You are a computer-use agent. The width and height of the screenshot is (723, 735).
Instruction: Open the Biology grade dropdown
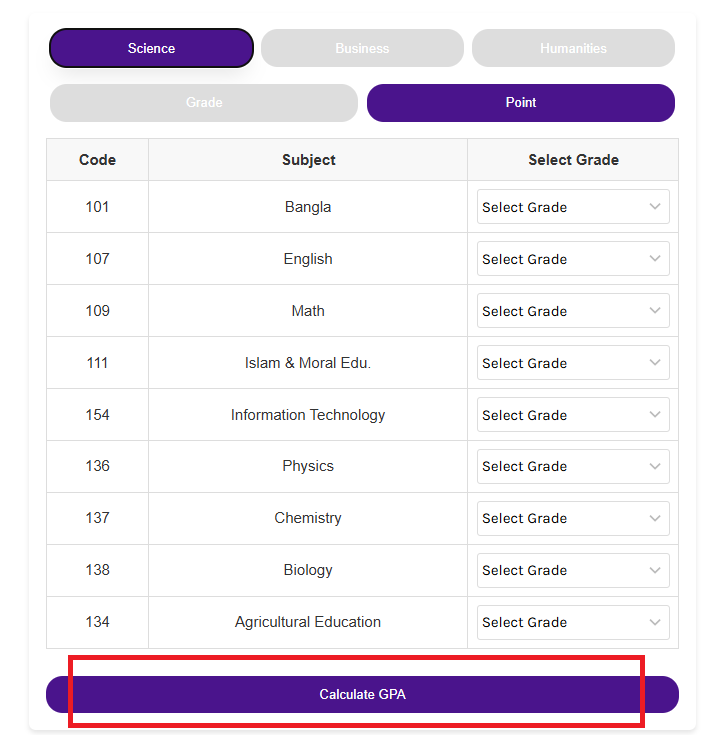(573, 570)
